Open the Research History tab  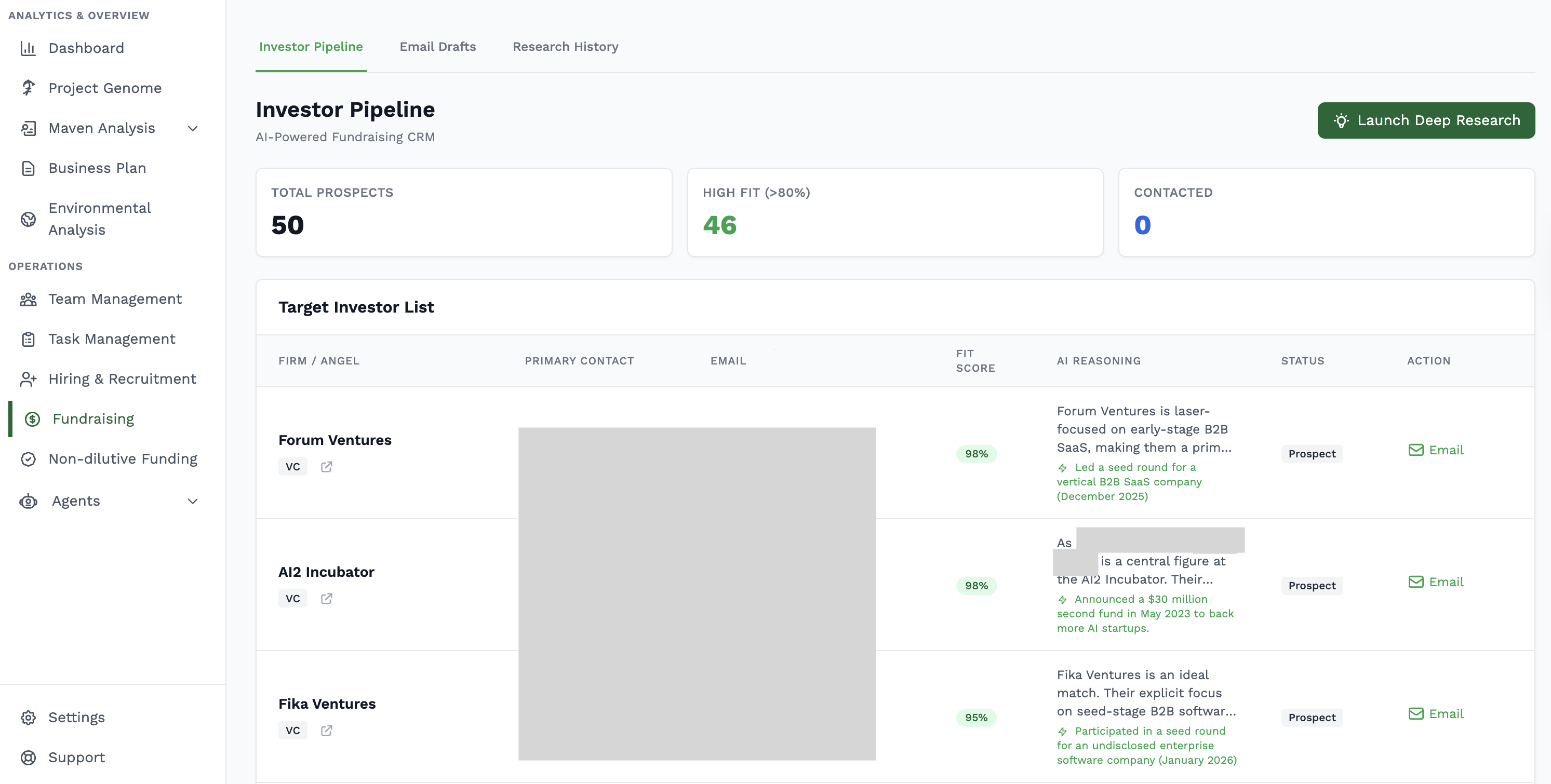click(565, 46)
